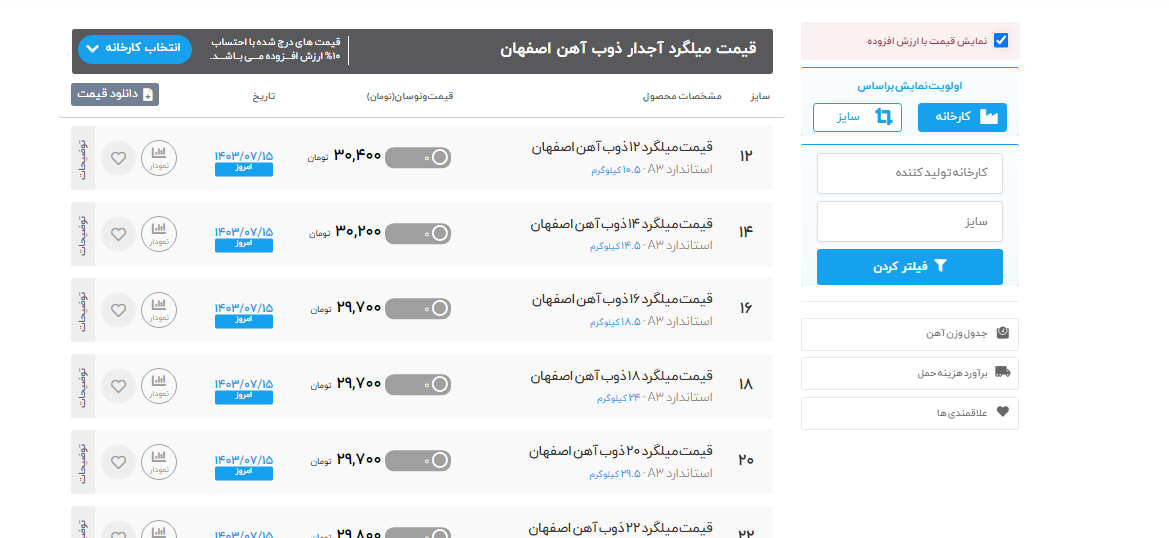1169x538 pixels.
Task: Favorite the size 18 rebar with heart icon
Action: [118, 386]
